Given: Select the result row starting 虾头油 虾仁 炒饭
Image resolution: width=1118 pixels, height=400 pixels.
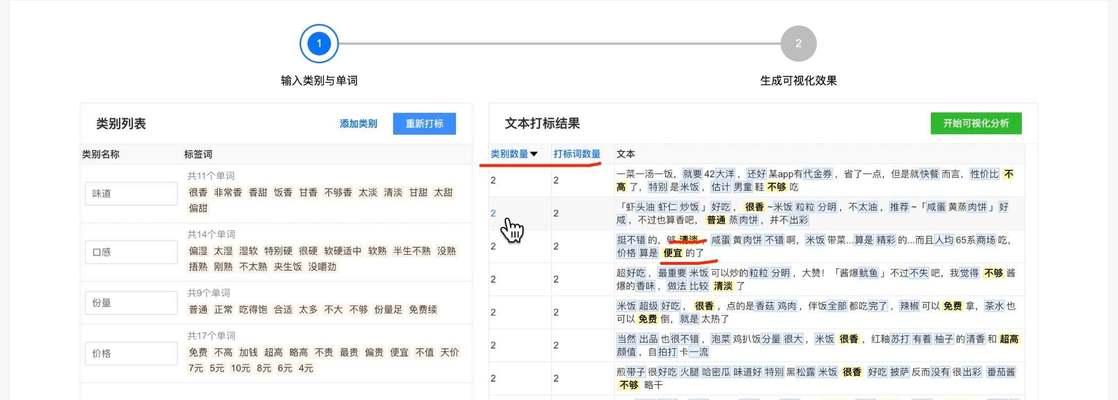Looking at the screenshot, I should (757, 213).
